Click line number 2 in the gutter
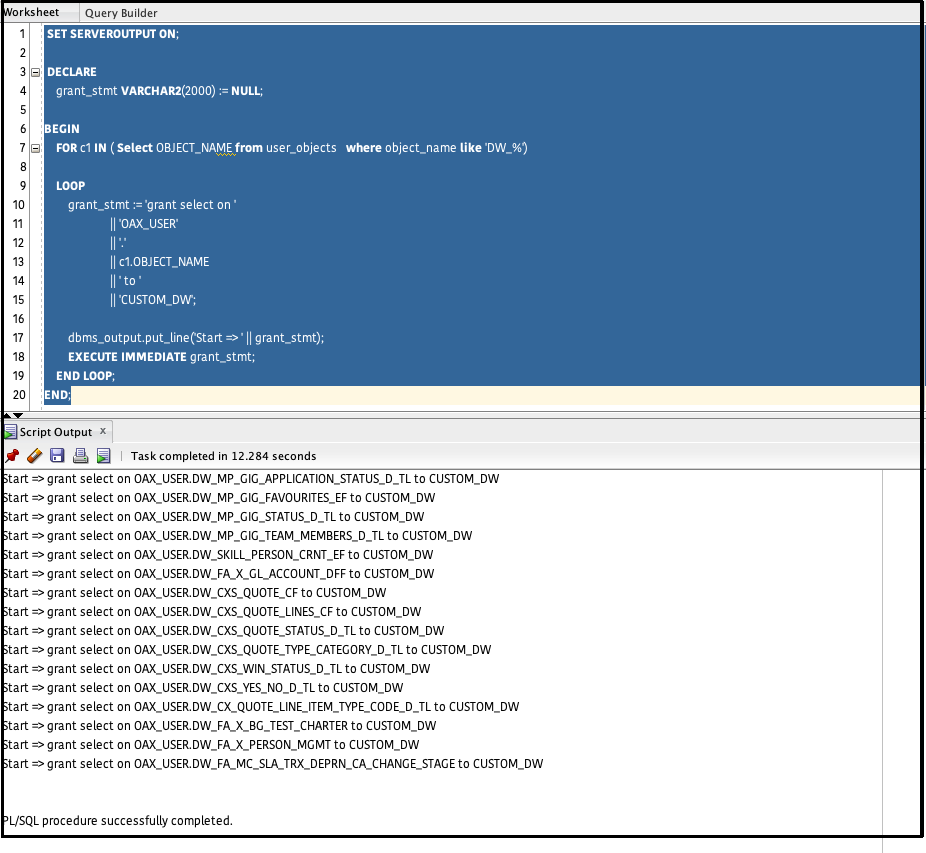This screenshot has width=926, height=853. point(22,53)
